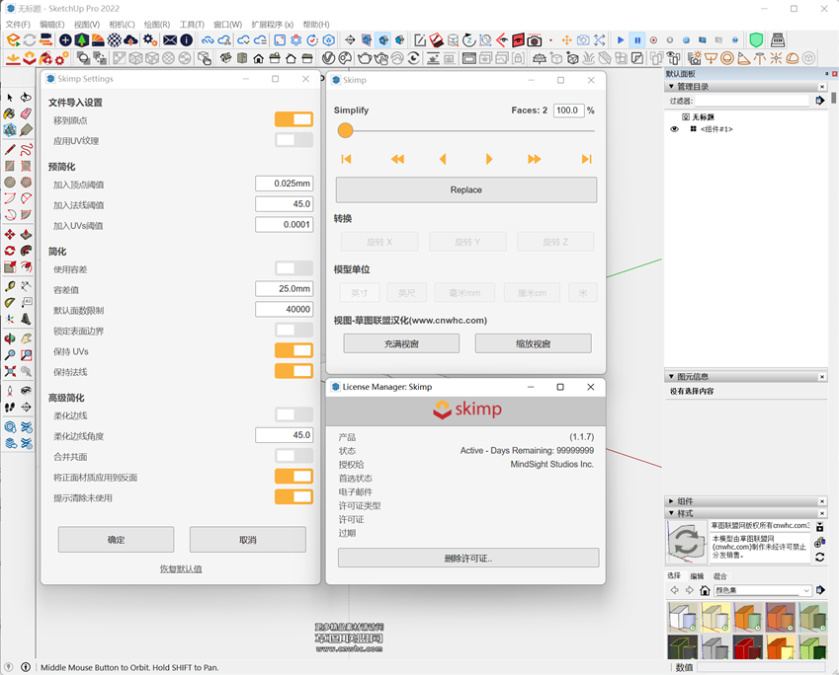Select the red Line pencil tool
The width and height of the screenshot is (839, 675).
(x=10, y=150)
